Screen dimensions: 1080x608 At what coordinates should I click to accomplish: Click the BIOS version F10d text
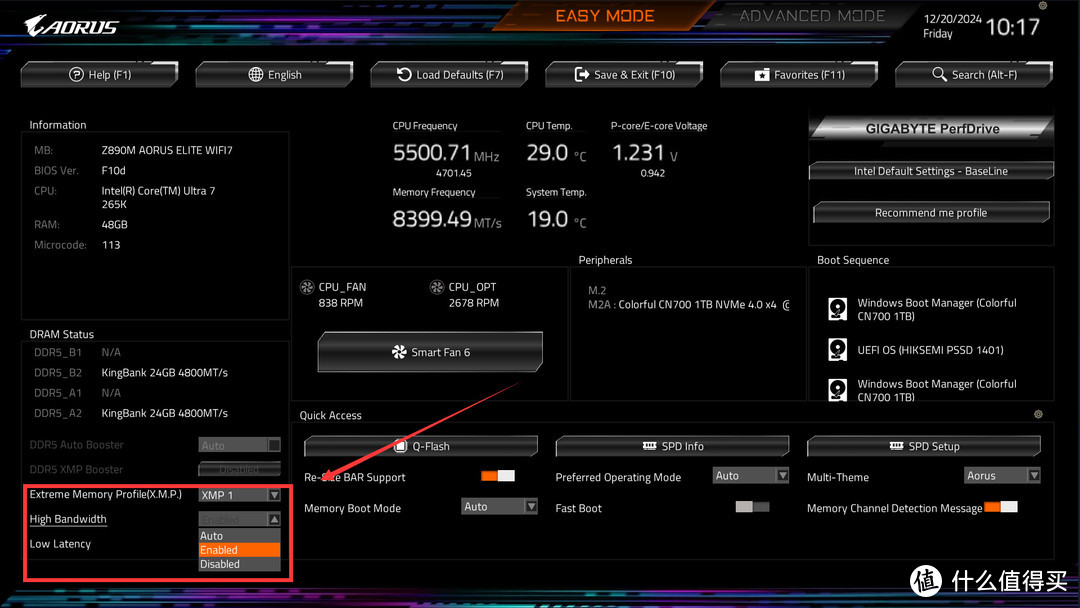tap(114, 170)
